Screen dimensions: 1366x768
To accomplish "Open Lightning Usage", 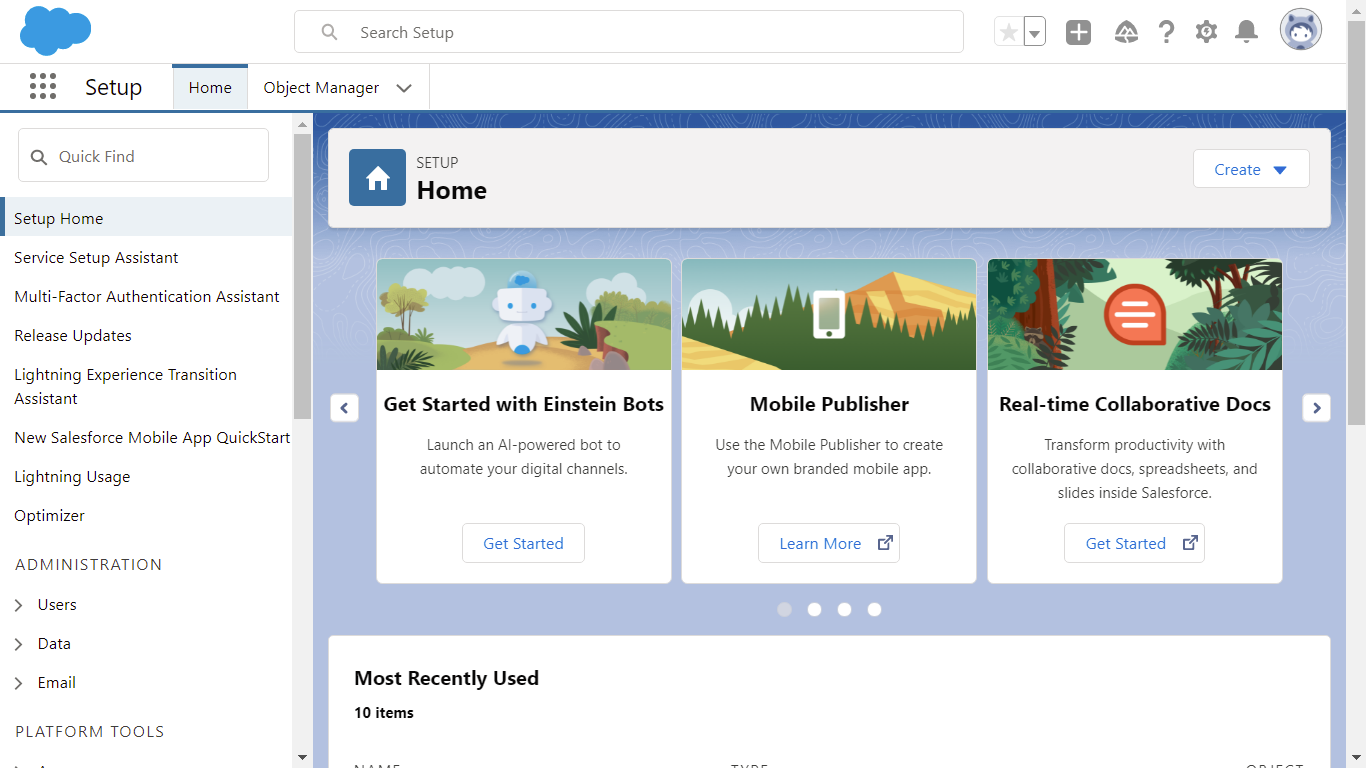I will click(x=72, y=476).
